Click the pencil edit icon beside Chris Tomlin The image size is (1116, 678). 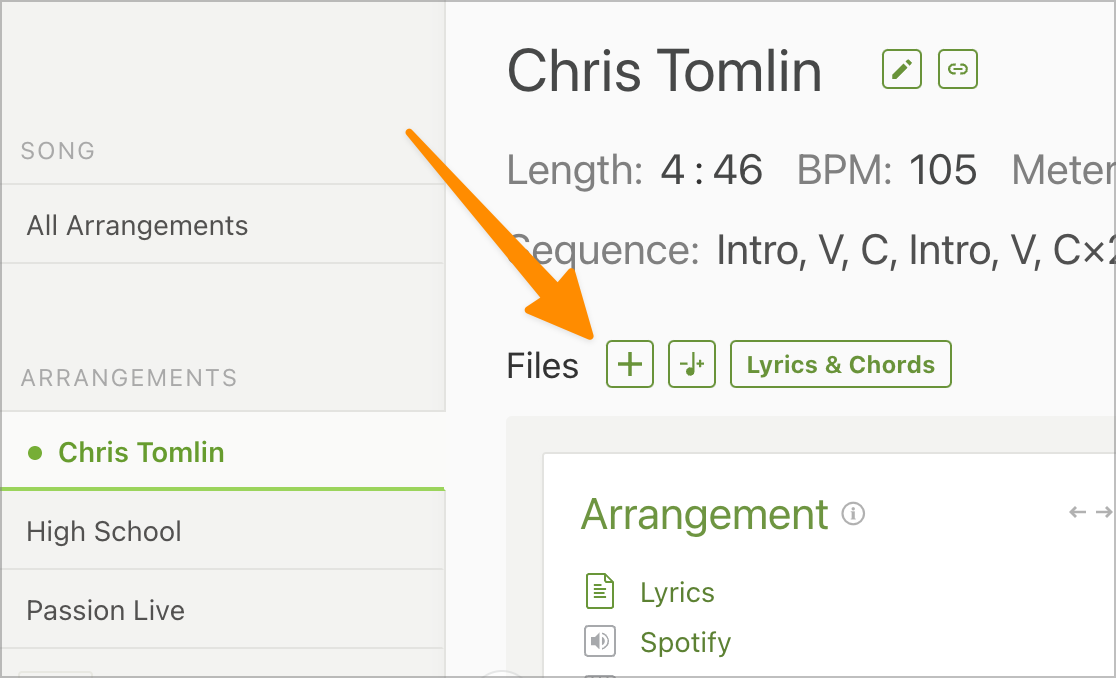(902, 69)
